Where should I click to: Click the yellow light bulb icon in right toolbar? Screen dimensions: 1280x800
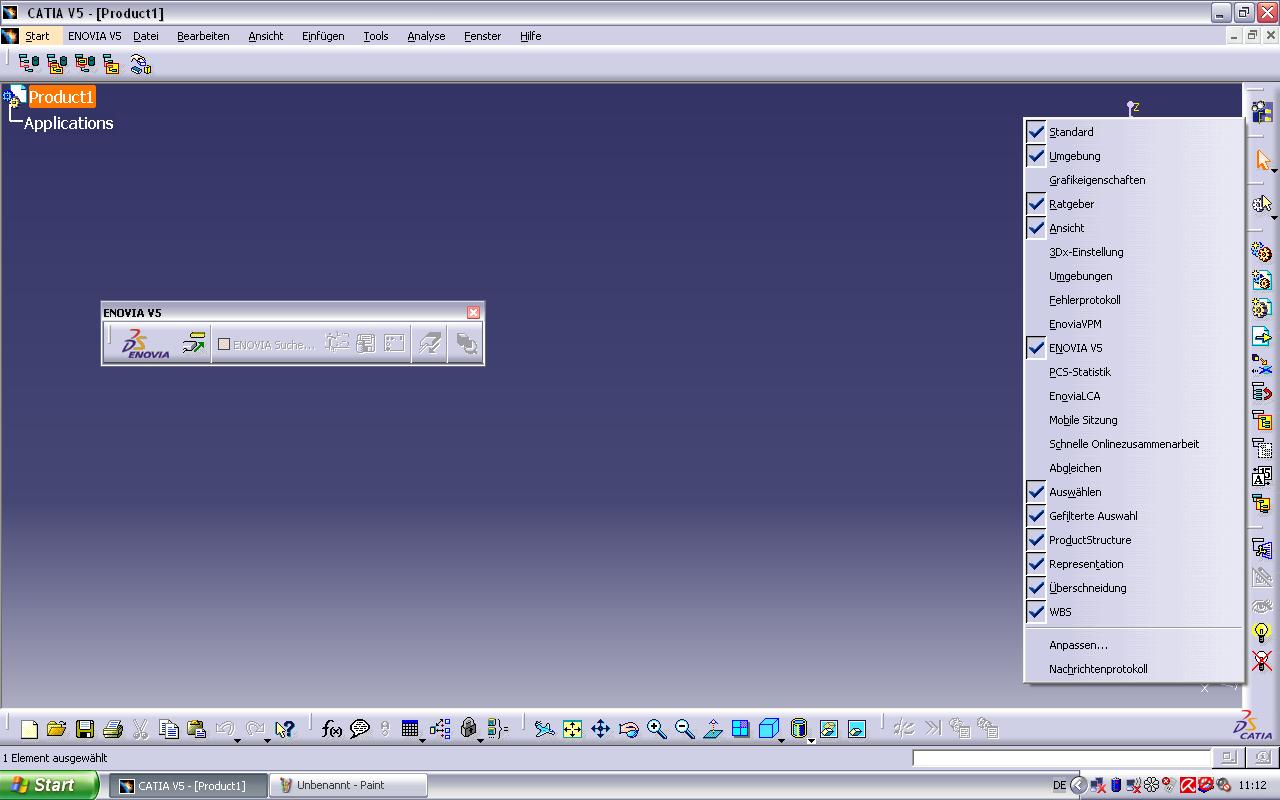(1262, 632)
